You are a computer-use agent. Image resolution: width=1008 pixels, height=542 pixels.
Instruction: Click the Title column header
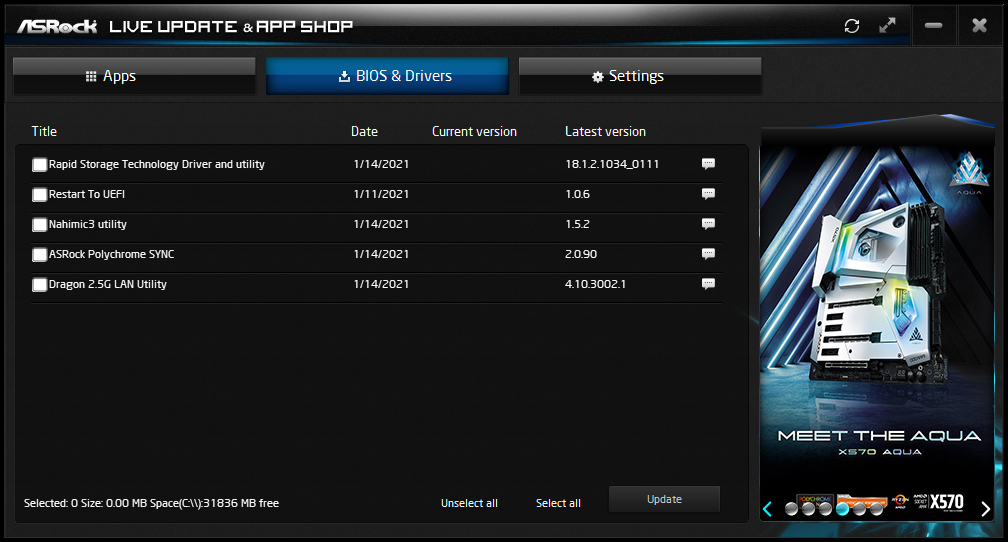pyautogui.click(x=44, y=131)
